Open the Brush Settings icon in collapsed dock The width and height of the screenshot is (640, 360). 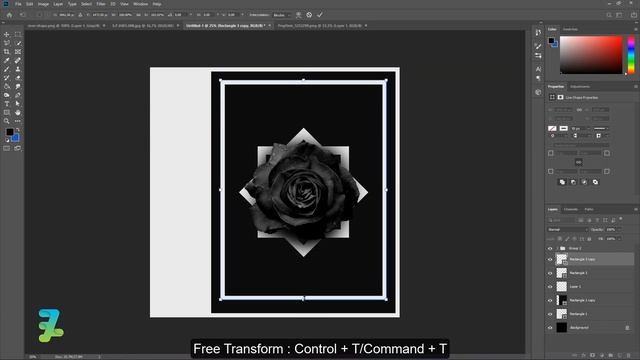point(538,46)
